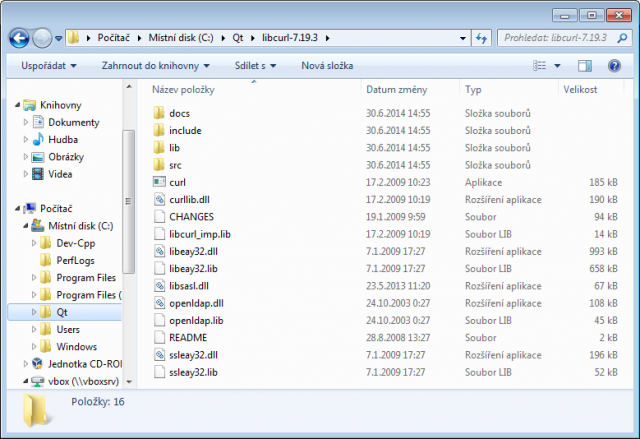Click the Hudba music note icon

point(38,139)
